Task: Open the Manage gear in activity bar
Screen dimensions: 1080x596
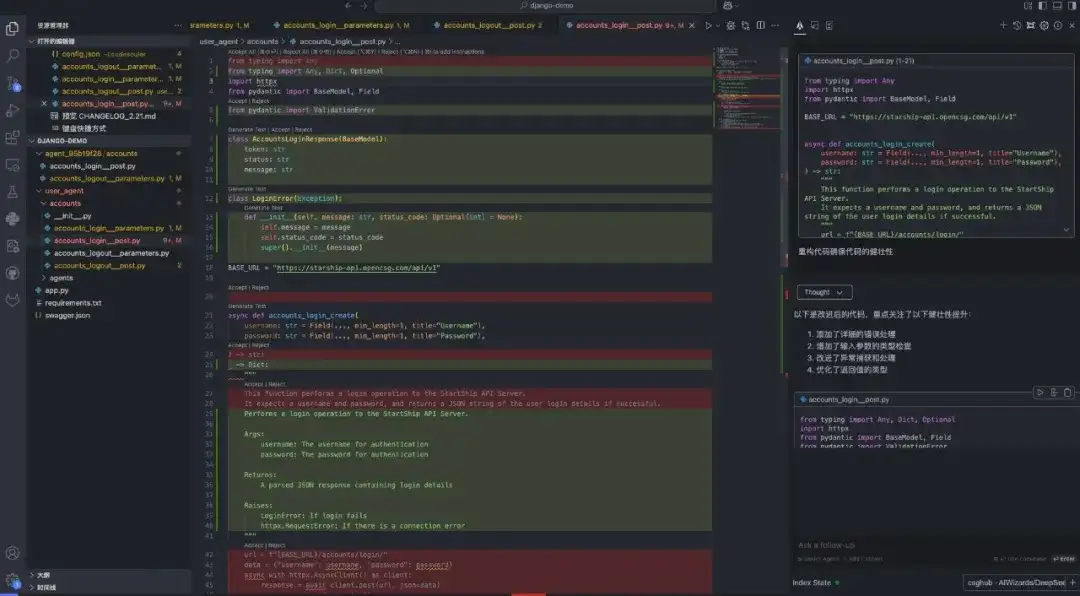Action: (x=12, y=580)
